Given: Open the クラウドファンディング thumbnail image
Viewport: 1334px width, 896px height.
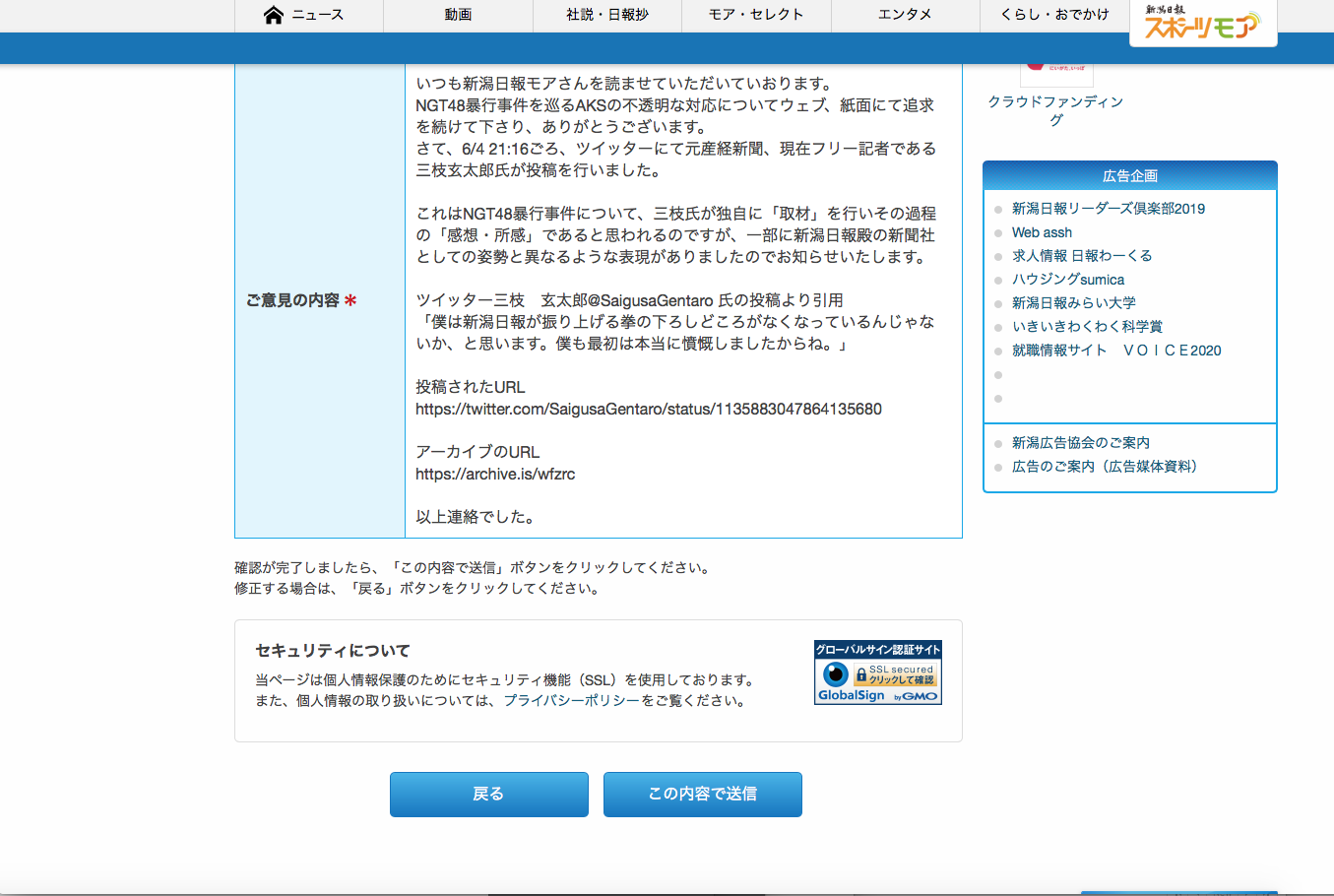Looking at the screenshot, I should click(1056, 75).
